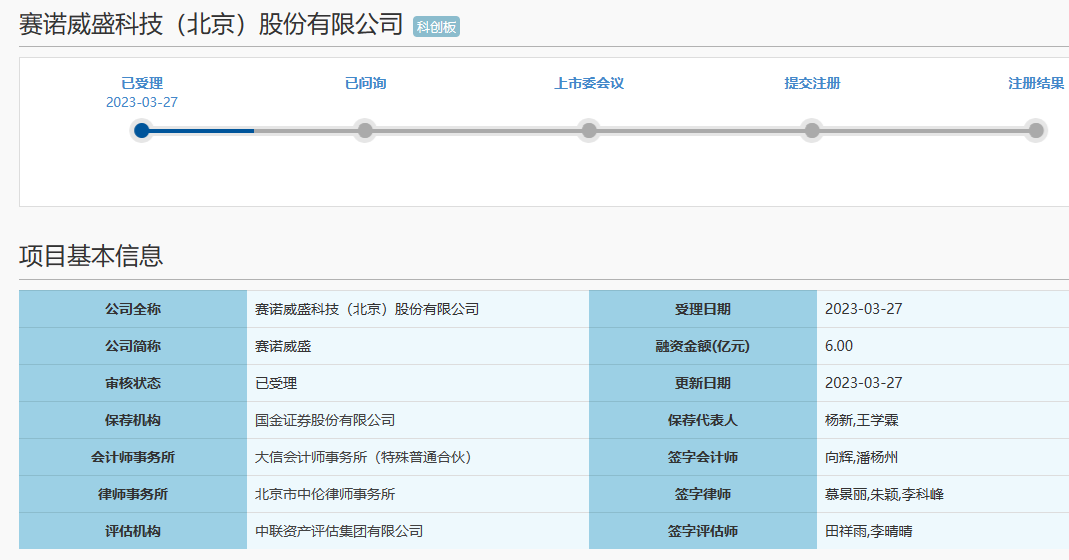The image size is (1069, 560).
Task: Click the 受理日期 value 2023-03-27
Action: (x=864, y=309)
